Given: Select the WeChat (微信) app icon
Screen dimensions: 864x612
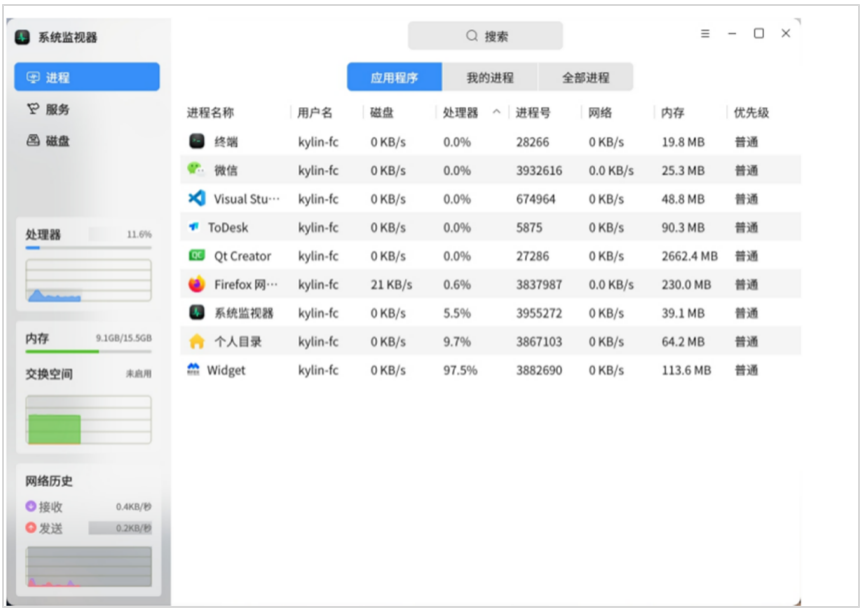Looking at the screenshot, I should pos(196,170).
